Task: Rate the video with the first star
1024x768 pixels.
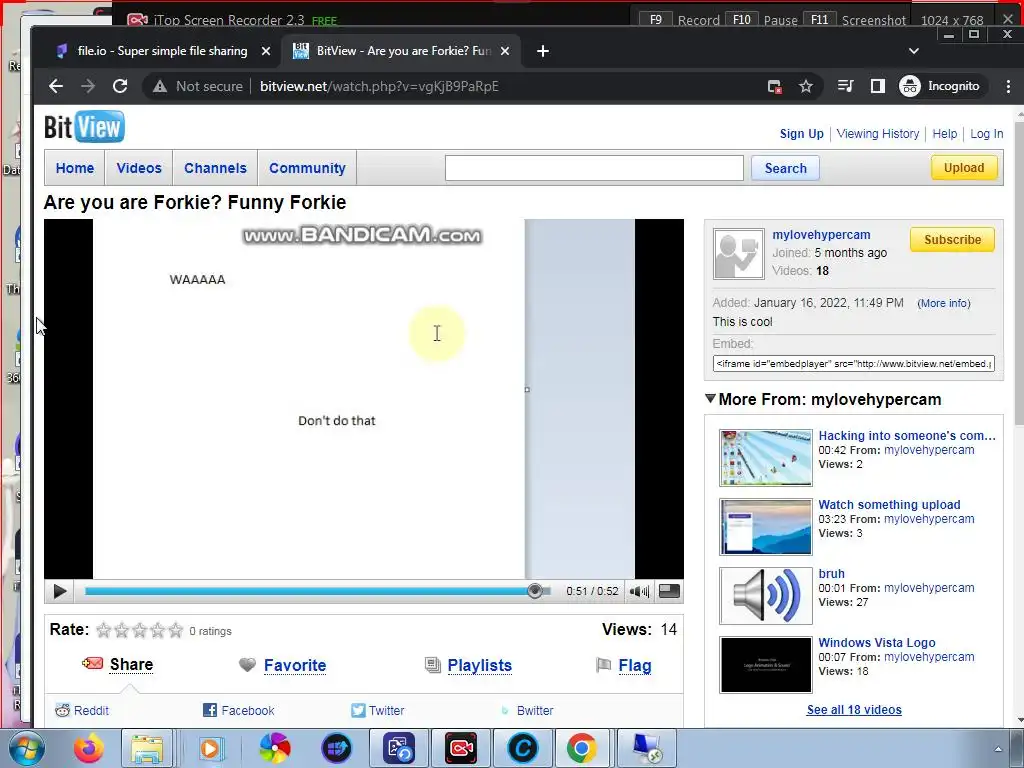Action: tap(103, 630)
